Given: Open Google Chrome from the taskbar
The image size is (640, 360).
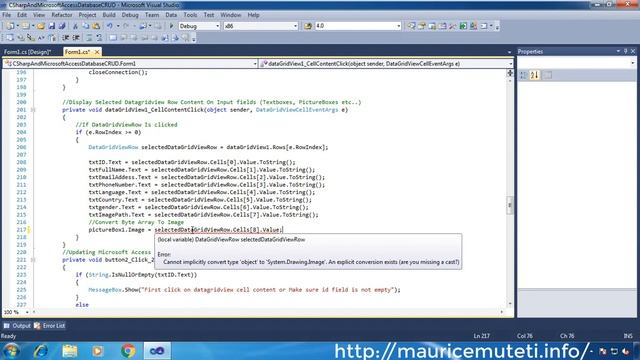Looking at the screenshot, I should coord(128,351).
